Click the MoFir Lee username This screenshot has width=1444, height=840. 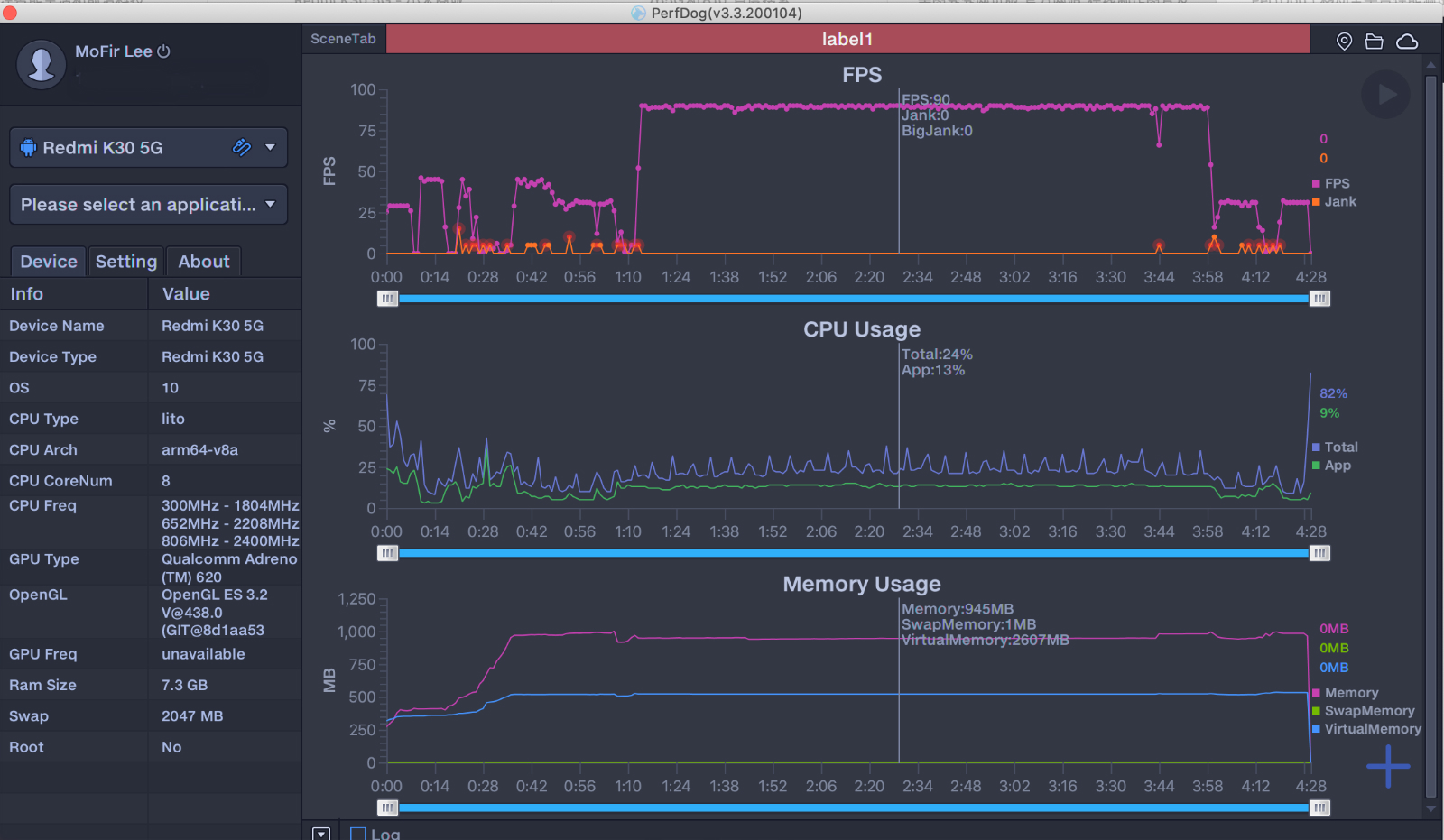pyautogui.click(x=114, y=51)
